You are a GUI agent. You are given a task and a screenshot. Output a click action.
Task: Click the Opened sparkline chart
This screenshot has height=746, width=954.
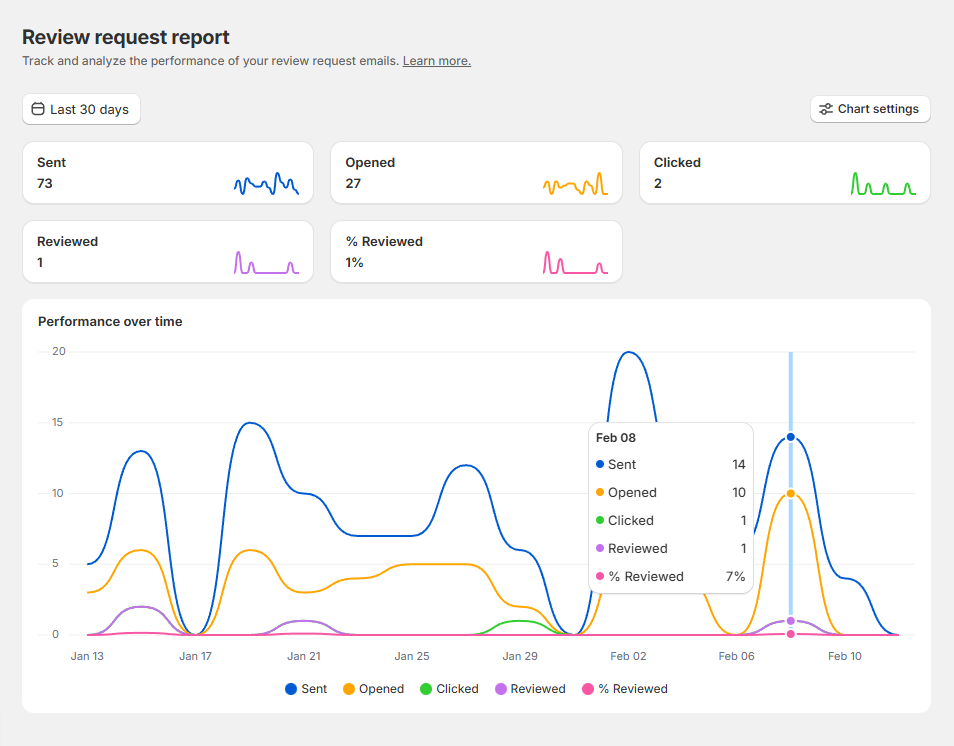575,184
